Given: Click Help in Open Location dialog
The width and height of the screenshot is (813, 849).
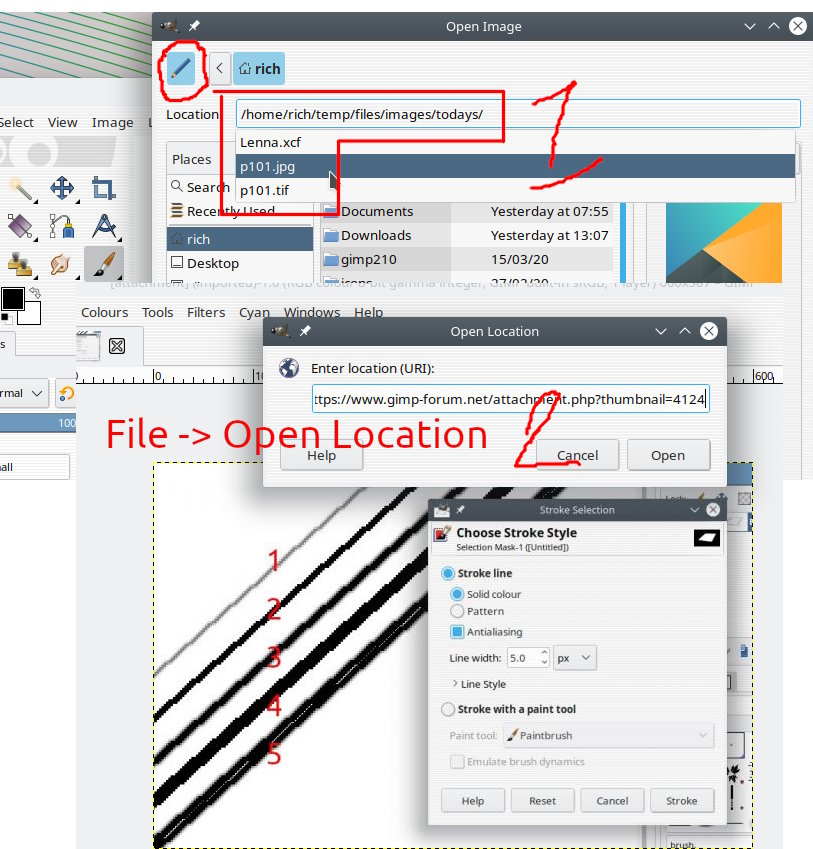Looking at the screenshot, I should pyautogui.click(x=322, y=455).
